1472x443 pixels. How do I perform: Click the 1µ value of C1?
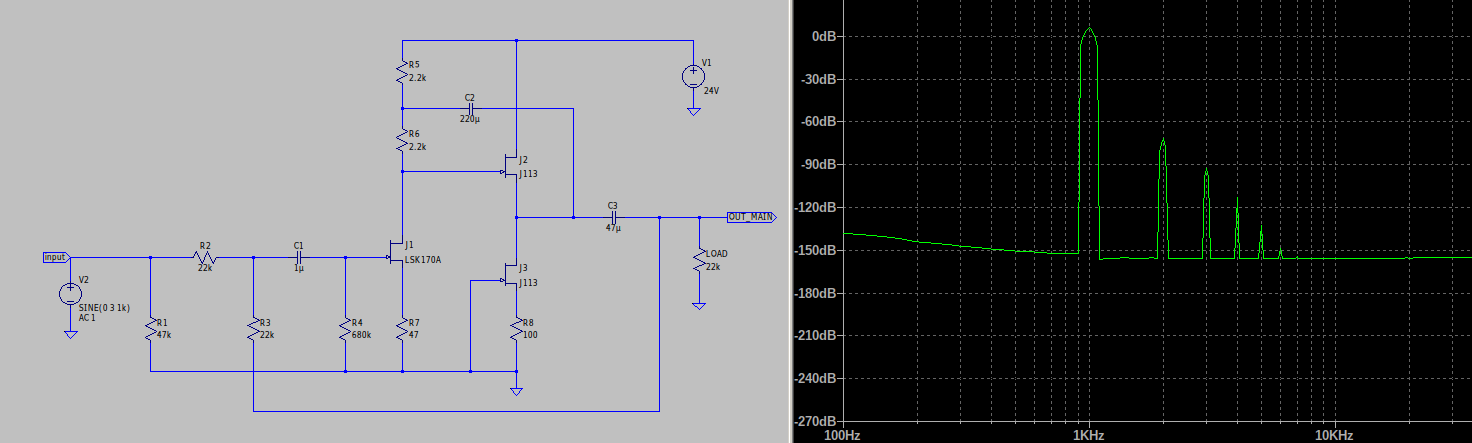(298, 268)
